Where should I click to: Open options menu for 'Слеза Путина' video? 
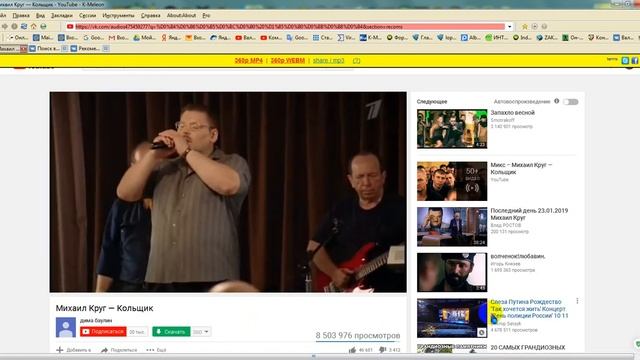(x=577, y=301)
